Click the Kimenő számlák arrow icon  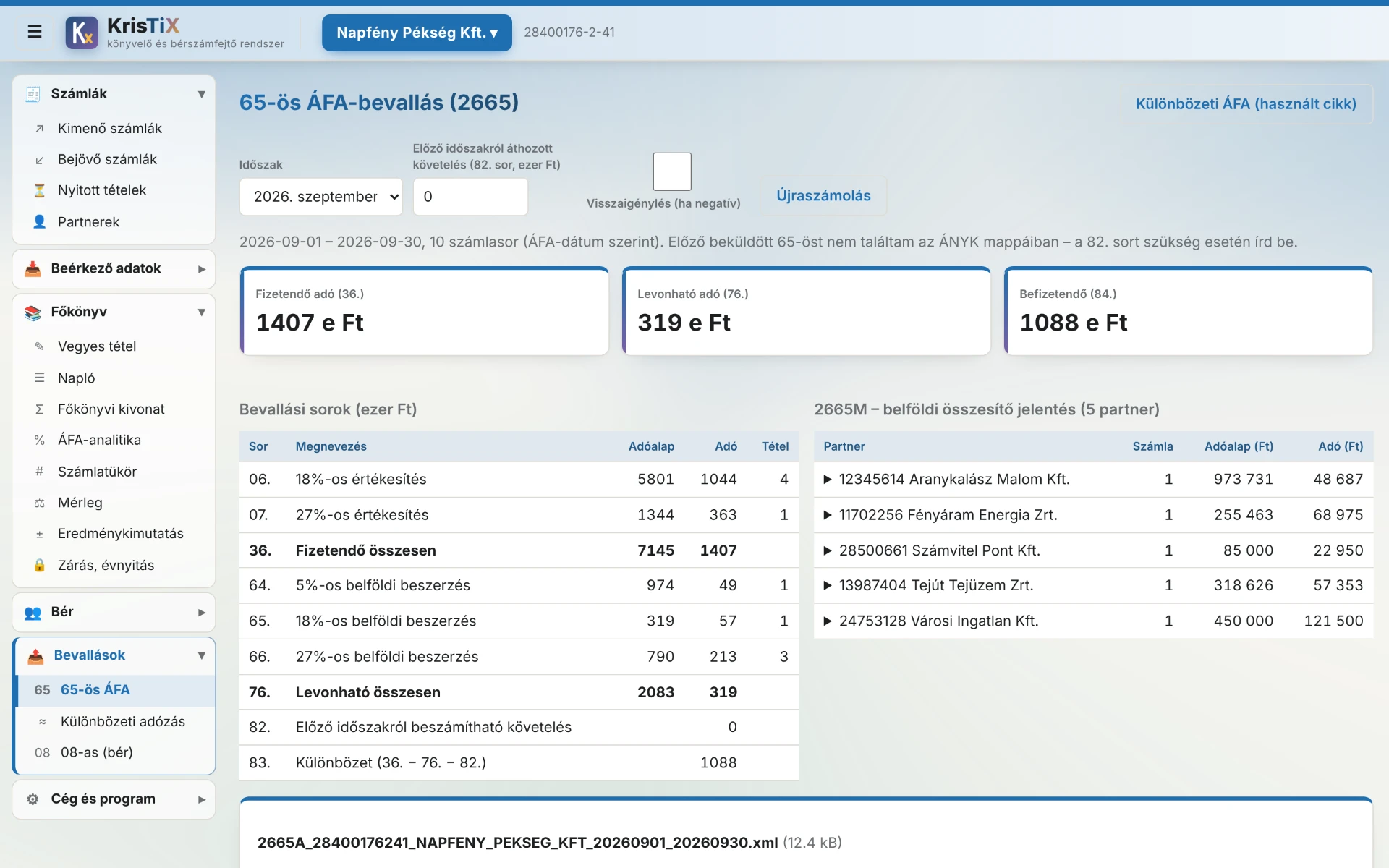tap(40, 129)
